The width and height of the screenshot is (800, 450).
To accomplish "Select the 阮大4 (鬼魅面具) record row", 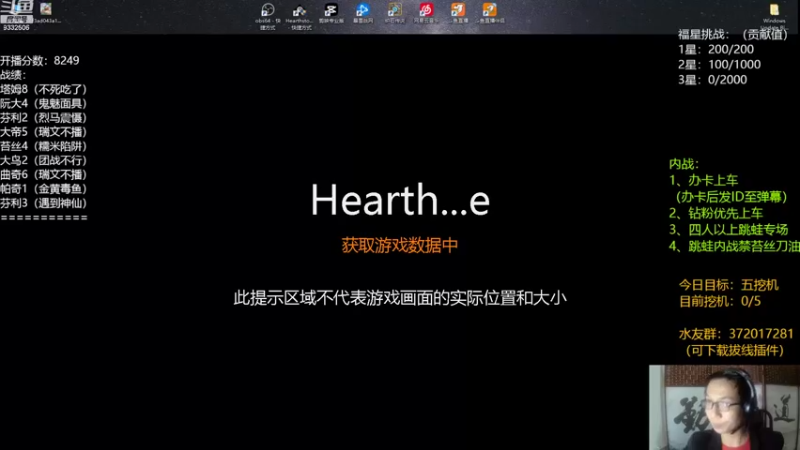I will coord(44,104).
